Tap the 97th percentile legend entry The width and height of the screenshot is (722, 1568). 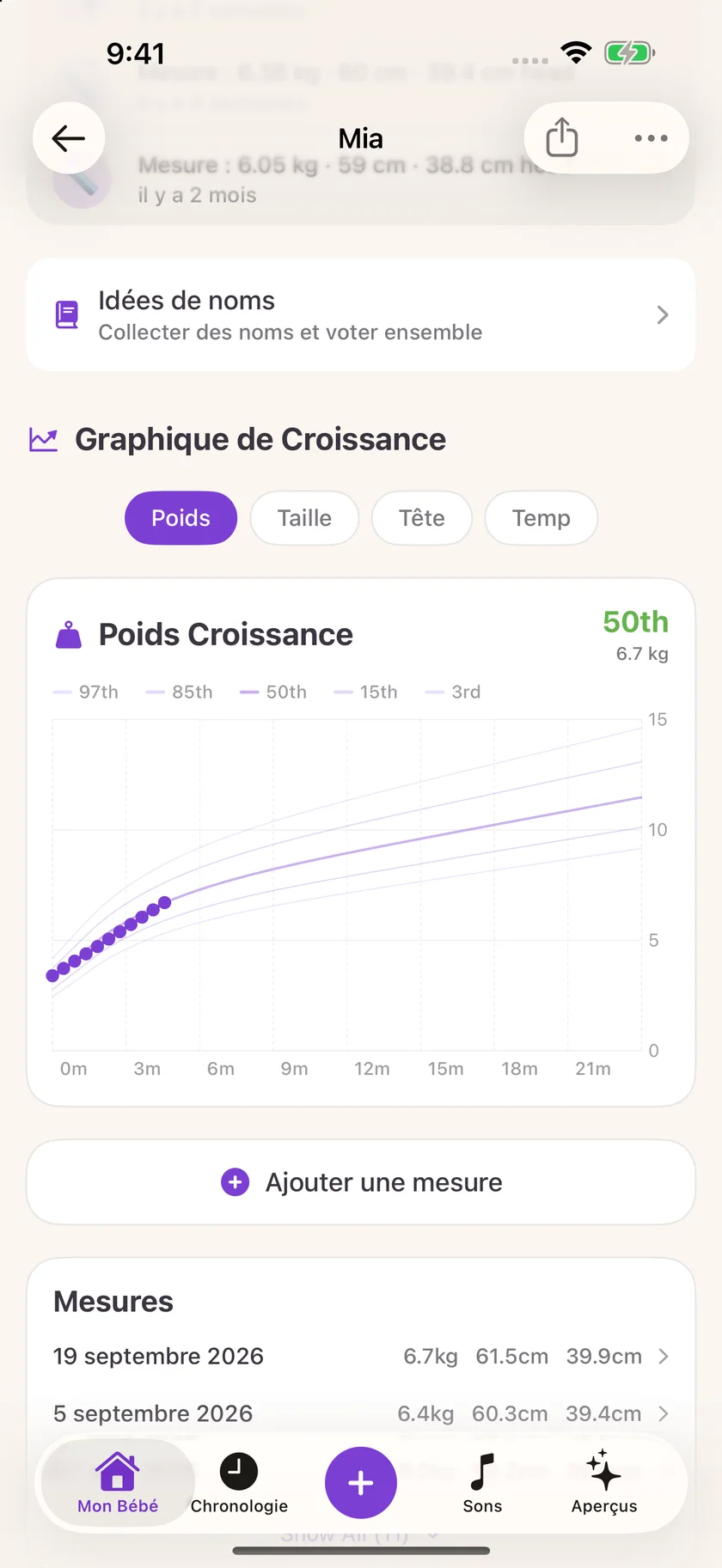pyautogui.click(x=85, y=692)
